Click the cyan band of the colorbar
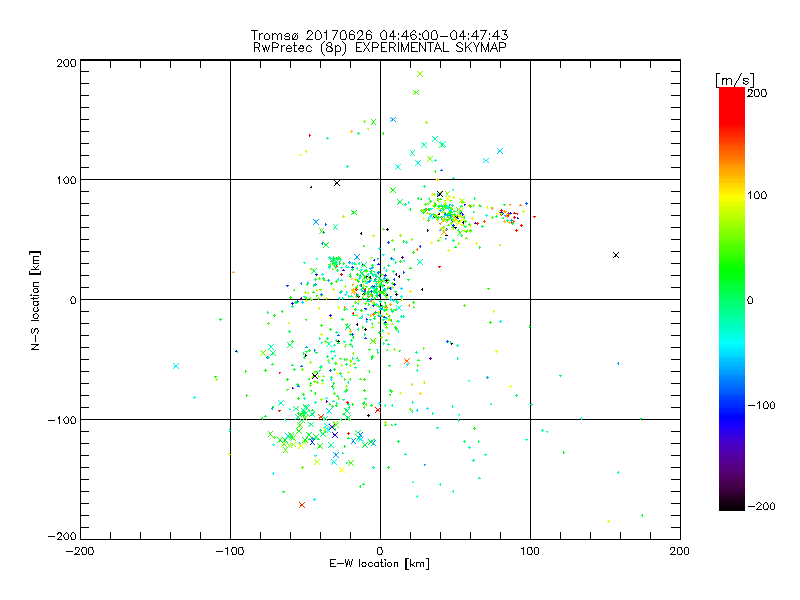The height and width of the screenshot is (600, 800). pyautogui.click(x=732, y=344)
